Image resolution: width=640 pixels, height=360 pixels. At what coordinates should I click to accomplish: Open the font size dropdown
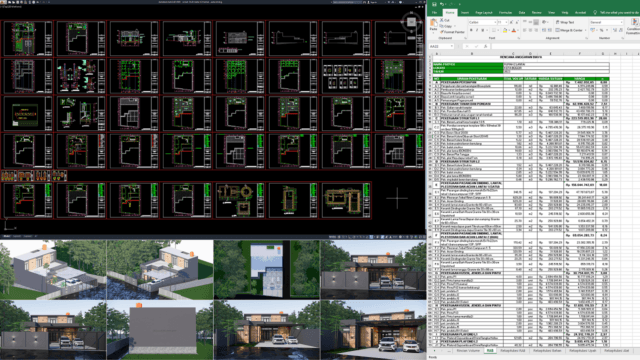(x=506, y=22)
